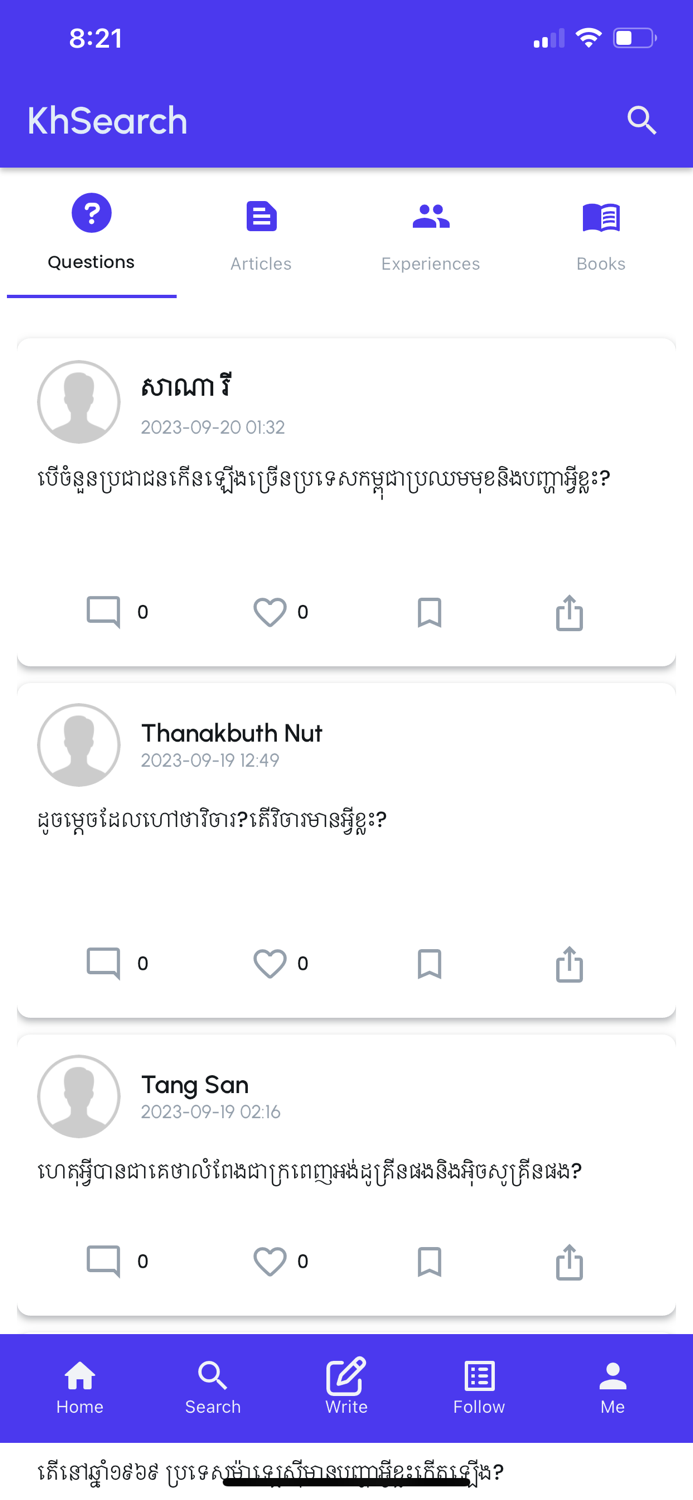This screenshot has width=693, height=1500.
Task: Like the first question by សាណា រី
Action: [269, 612]
